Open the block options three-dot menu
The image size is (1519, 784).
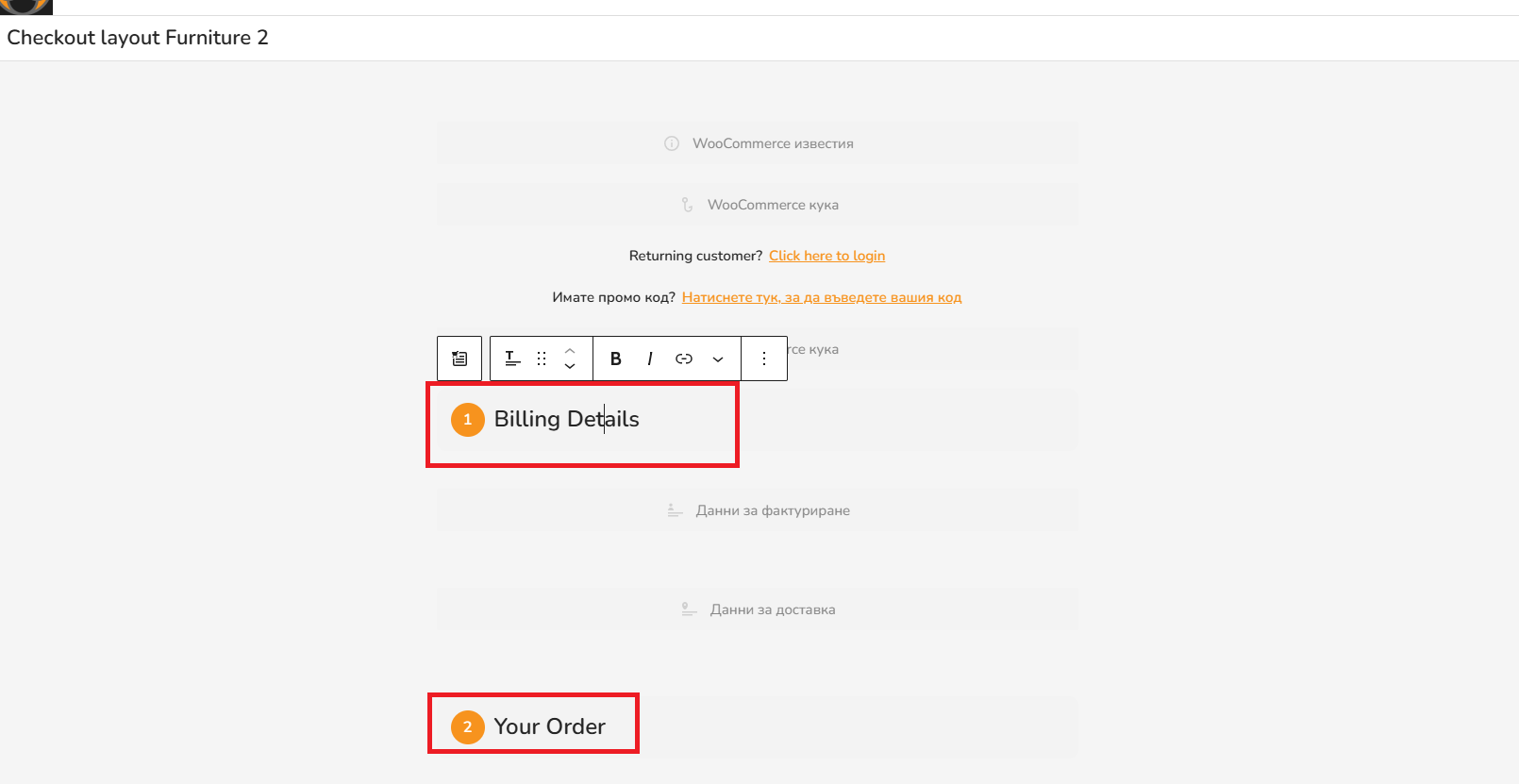[764, 359]
